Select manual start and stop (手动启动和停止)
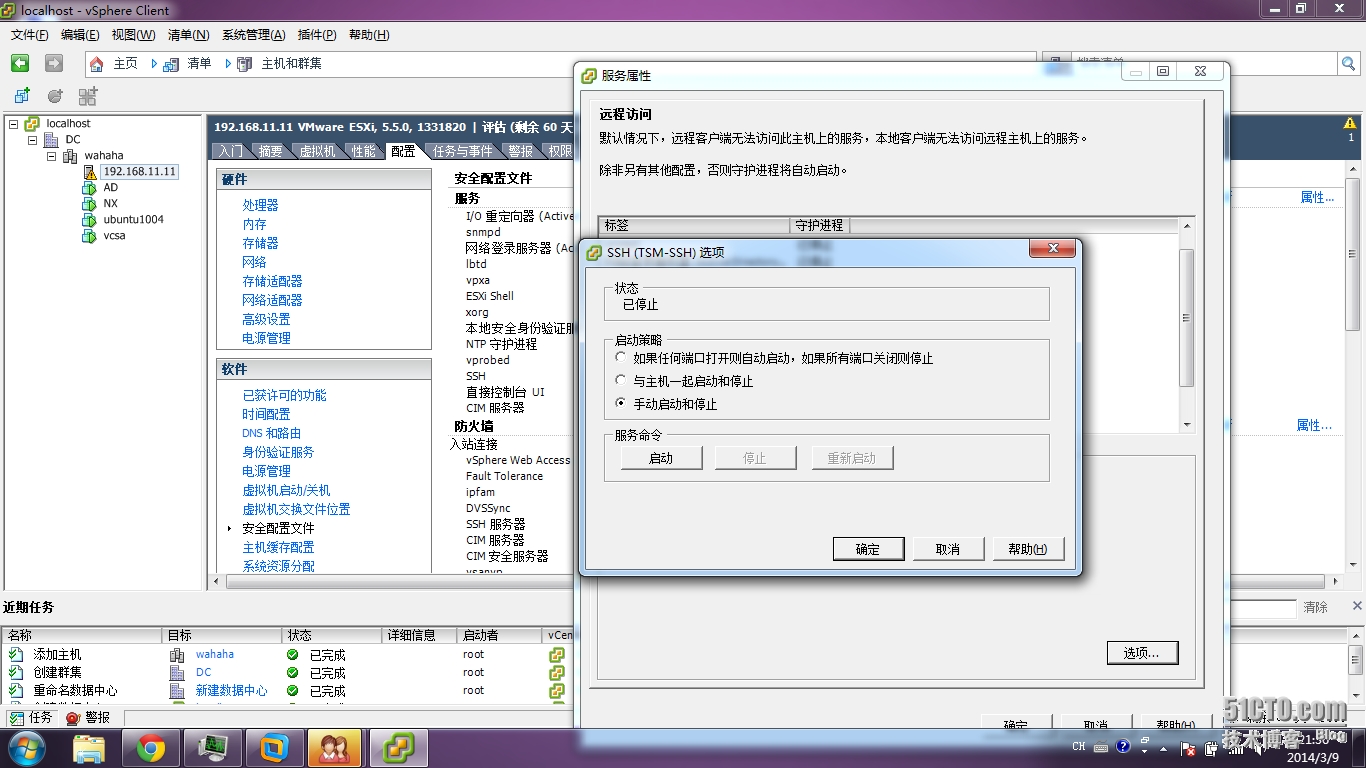This screenshot has width=1366, height=768. point(621,403)
